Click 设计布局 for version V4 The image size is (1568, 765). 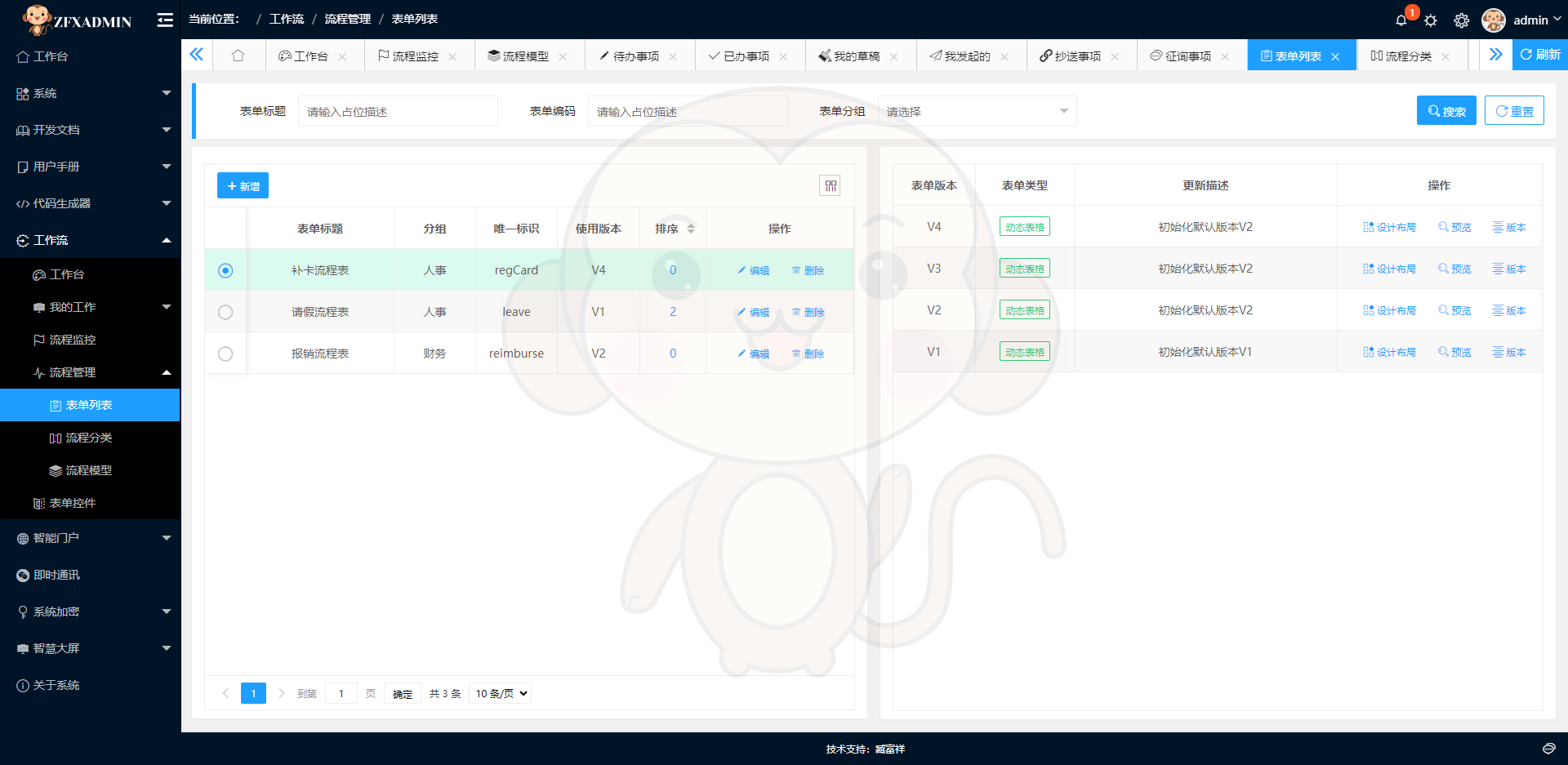(1389, 227)
